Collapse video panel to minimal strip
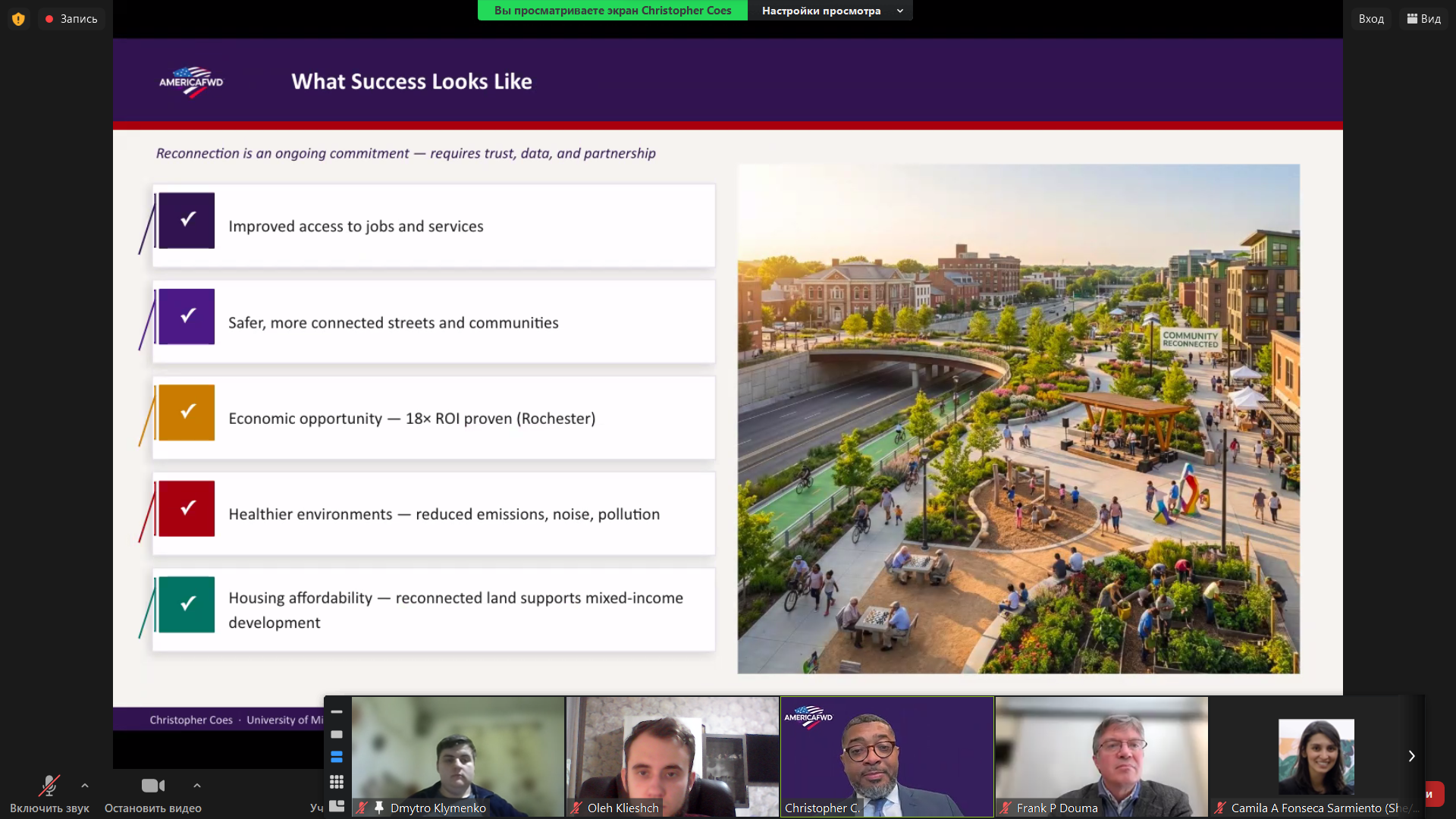Viewport: 1456px width, 819px height. click(x=337, y=712)
